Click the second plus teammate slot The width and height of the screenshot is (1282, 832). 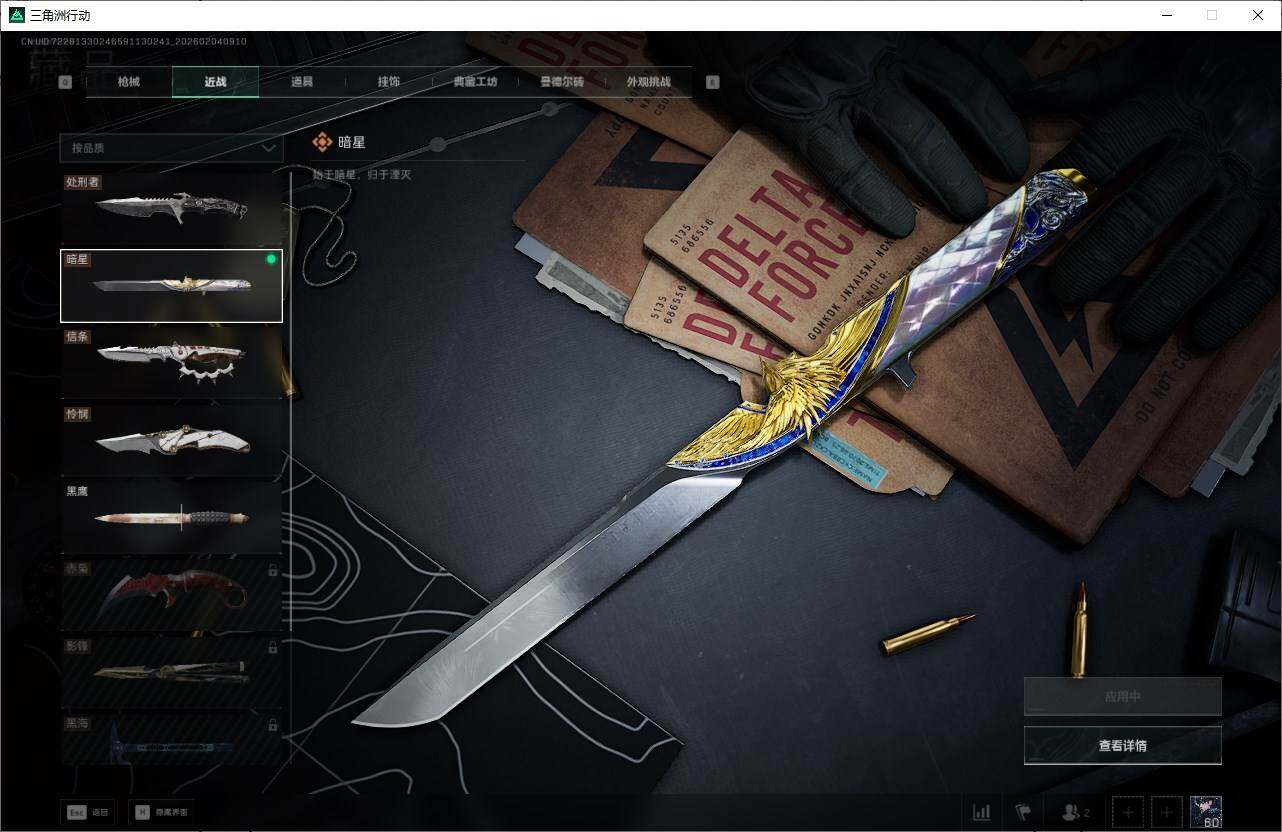tap(1166, 812)
